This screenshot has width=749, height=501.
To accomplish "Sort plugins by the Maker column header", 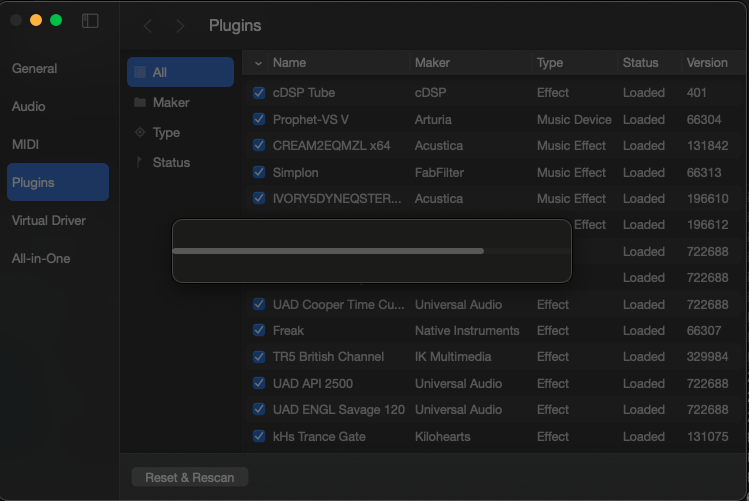I will tap(432, 62).
